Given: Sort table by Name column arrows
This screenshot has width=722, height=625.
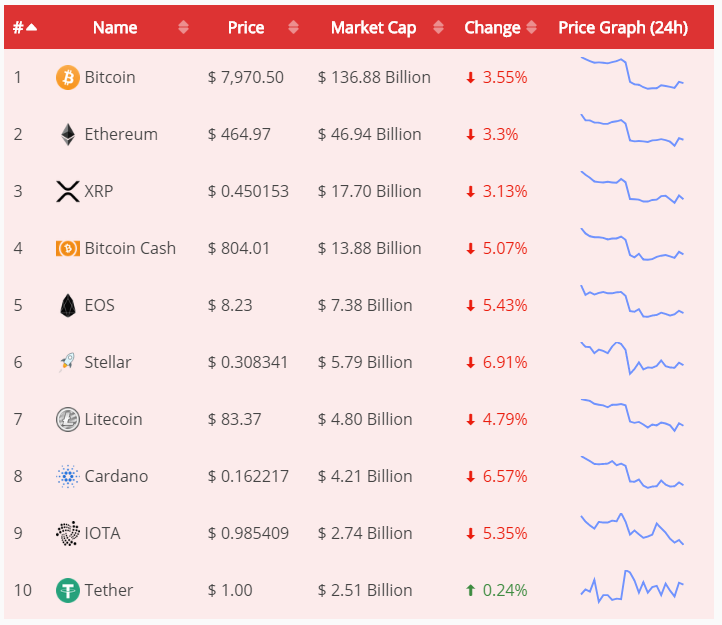Looking at the screenshot, I should point(183,28).
